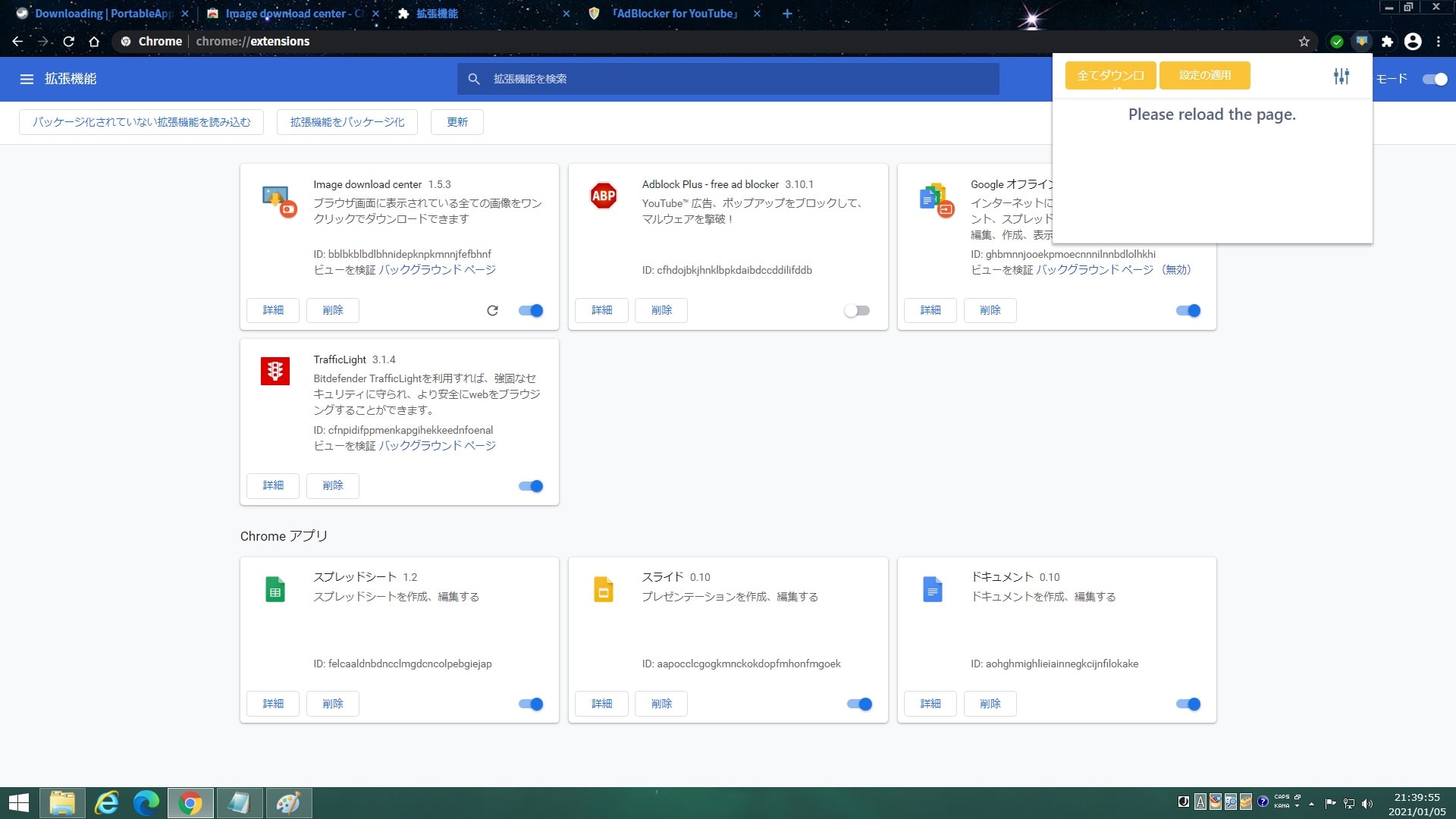Click the green checkmark extension icon
The width and height of the screenshot is (1456, 819).
(1337, 42)
